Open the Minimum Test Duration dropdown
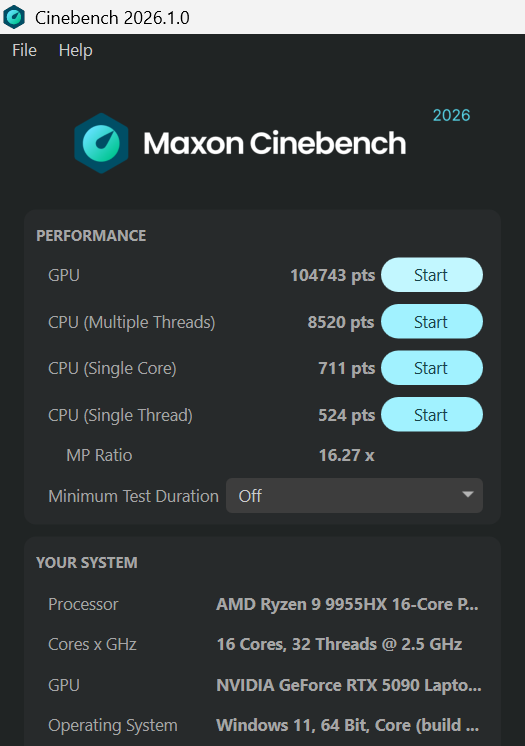The image size is (525, 746). (x=354, y=496)
